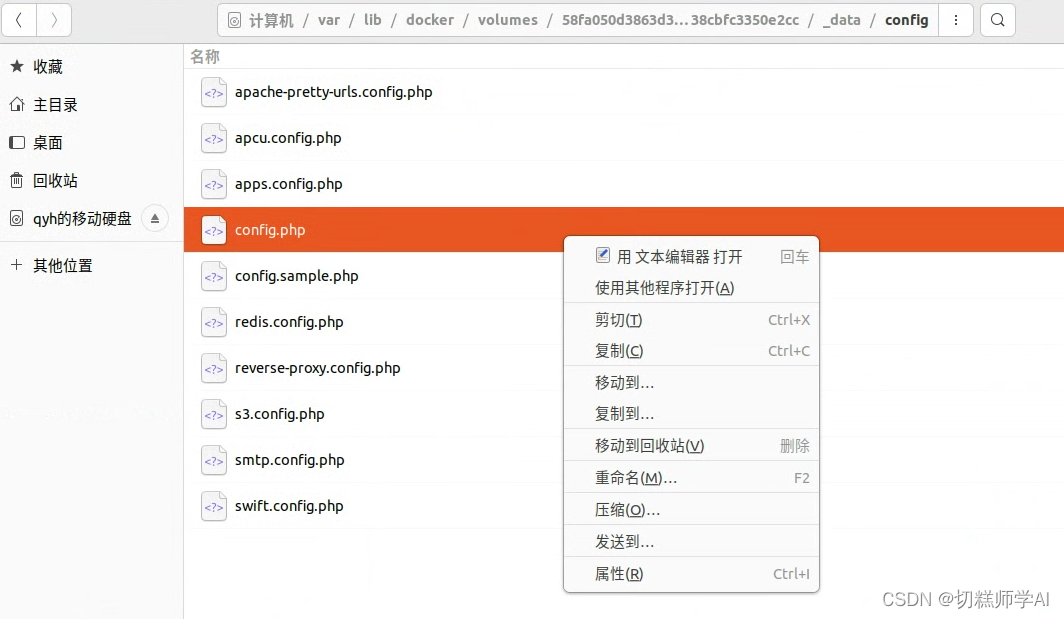Viewport: 1064px width, 619px height.
Task: Click the smtp.config.php file icon
Action: click(x=214, y=462)
